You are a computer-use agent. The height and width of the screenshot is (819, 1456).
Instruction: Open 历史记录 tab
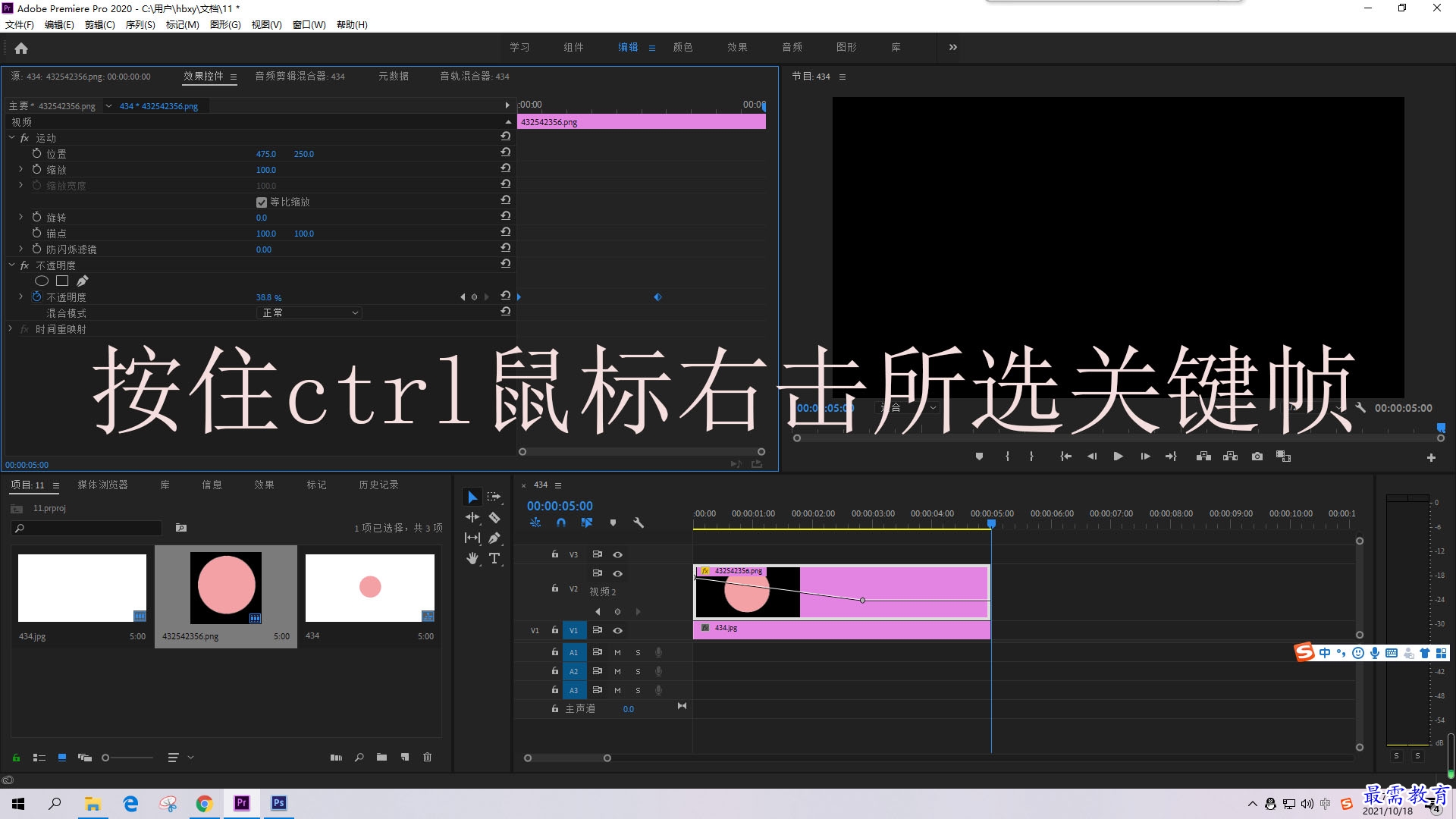[x=378, y=485]
